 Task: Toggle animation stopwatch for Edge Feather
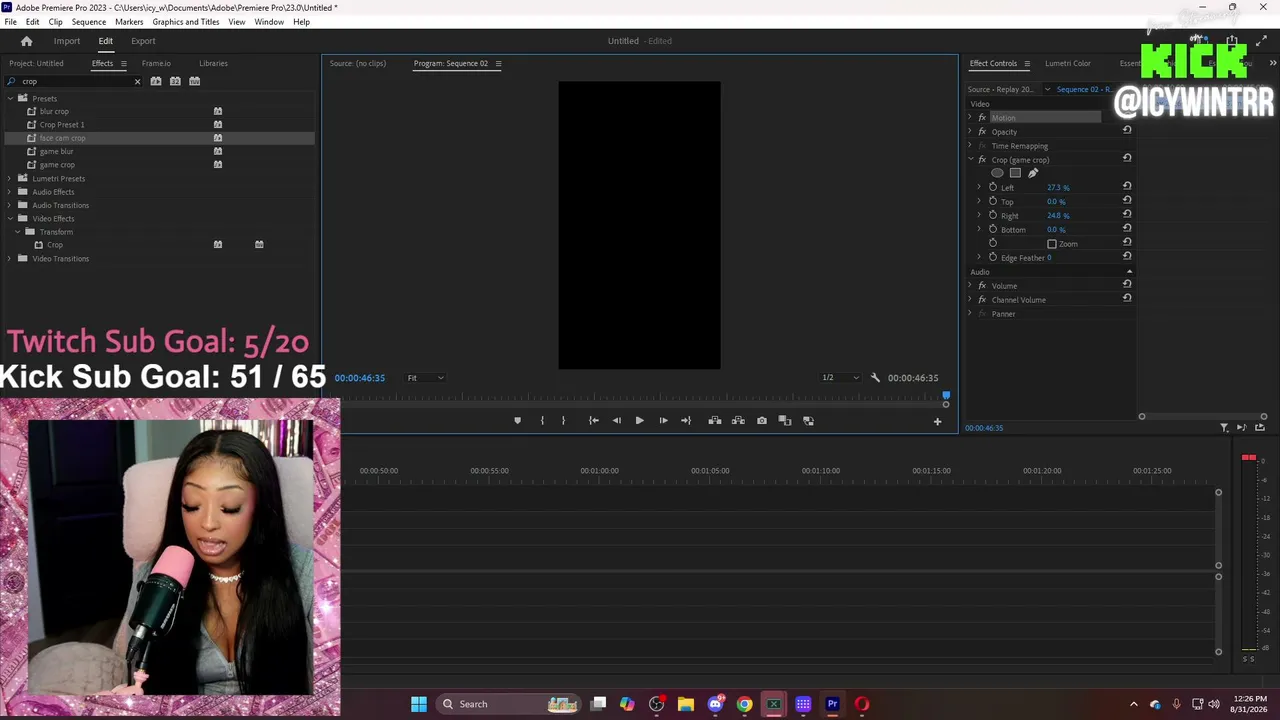[993, 257]
